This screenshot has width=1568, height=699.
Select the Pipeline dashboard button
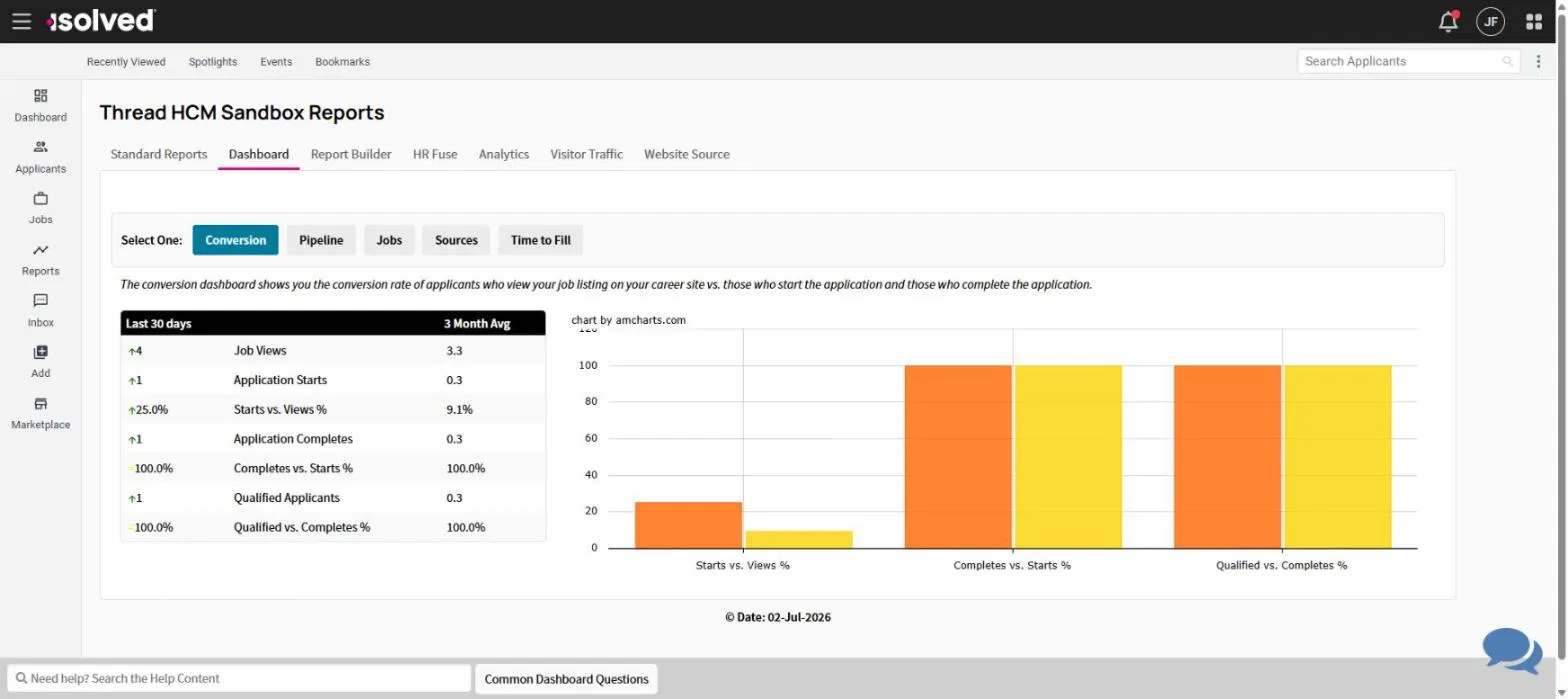(321, 240)
